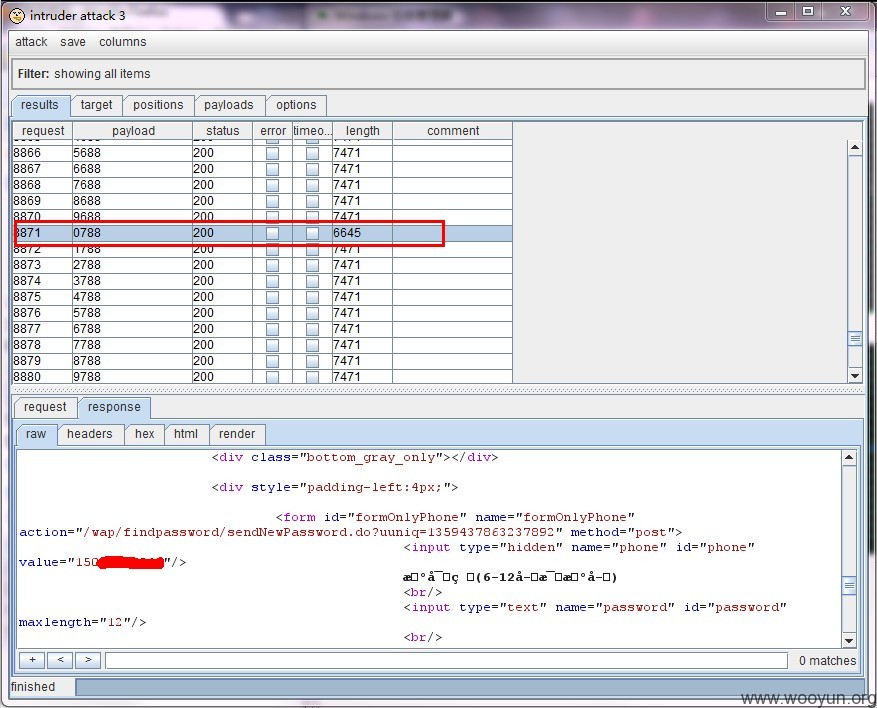Open the columns menu
The width and height of the screenshot is (877, 708).
click(122, 42)
